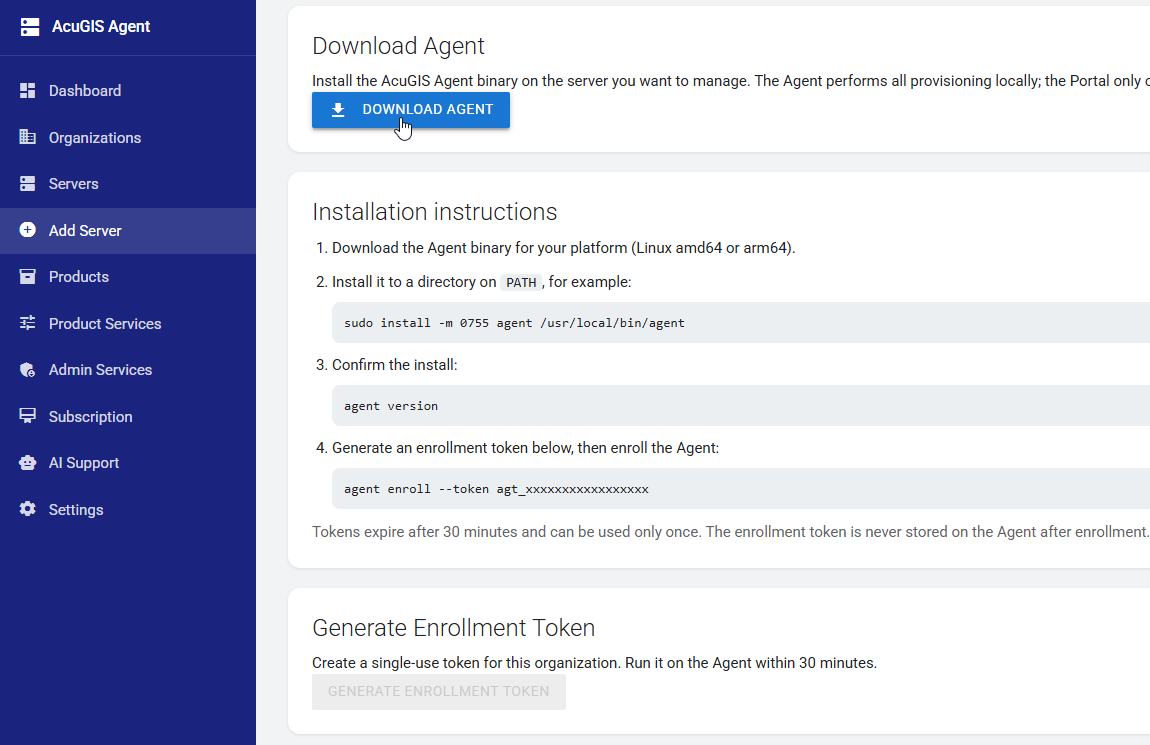Click the sudo install command code block
The height and width of the screenshot is (745, 1150).
tap(741, 323)
